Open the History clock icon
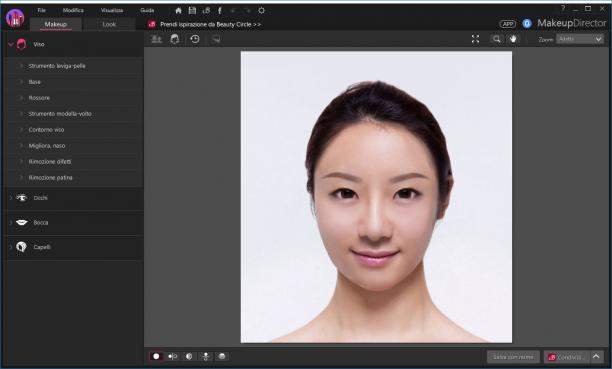This screenshot has height=369, width=612. (194, 39)
